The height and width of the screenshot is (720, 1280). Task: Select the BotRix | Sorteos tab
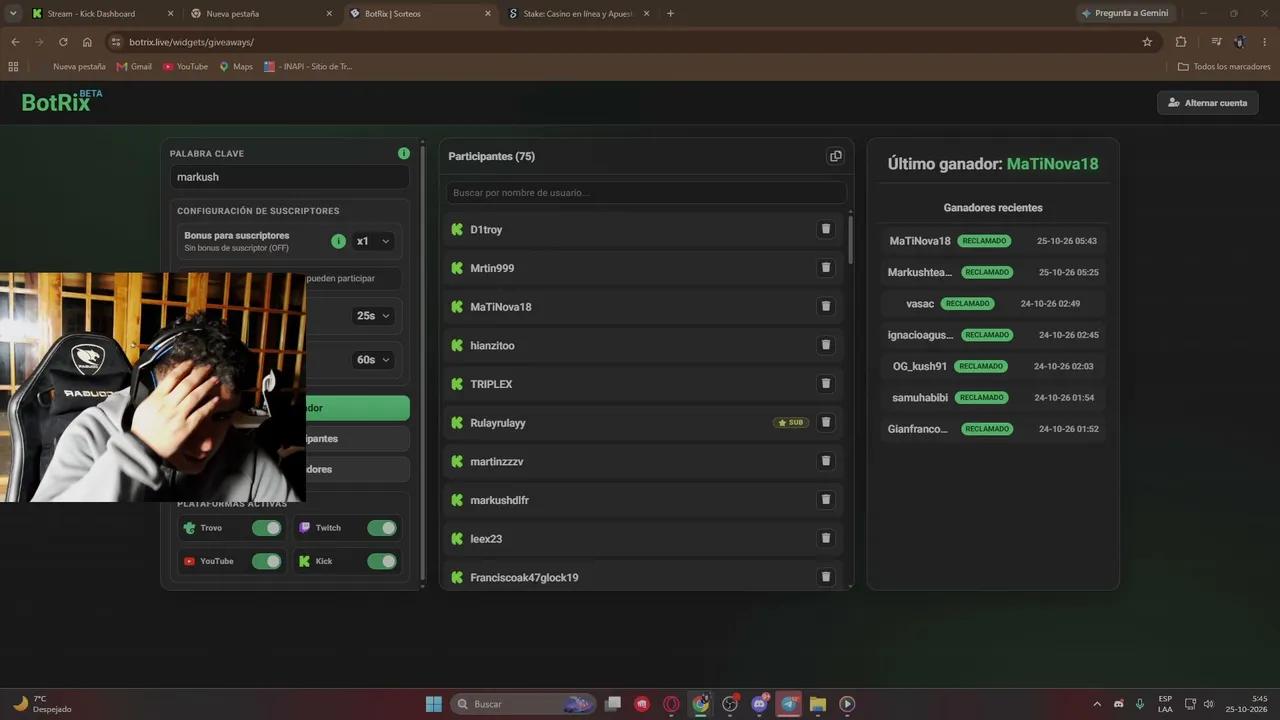[x=421, y=14]
